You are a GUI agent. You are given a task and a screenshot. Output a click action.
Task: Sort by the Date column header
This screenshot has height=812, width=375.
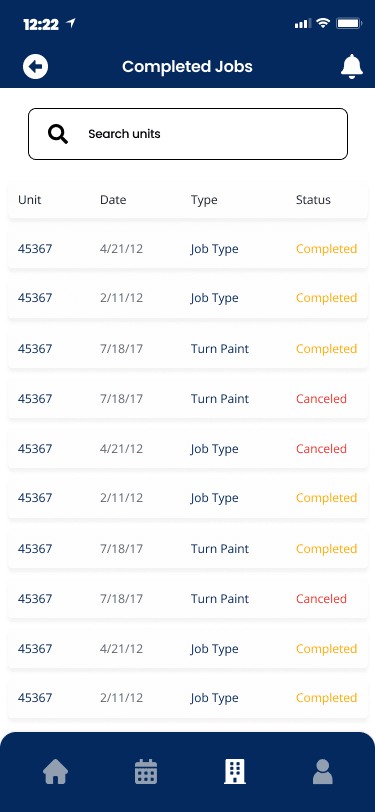coord(113,200)
